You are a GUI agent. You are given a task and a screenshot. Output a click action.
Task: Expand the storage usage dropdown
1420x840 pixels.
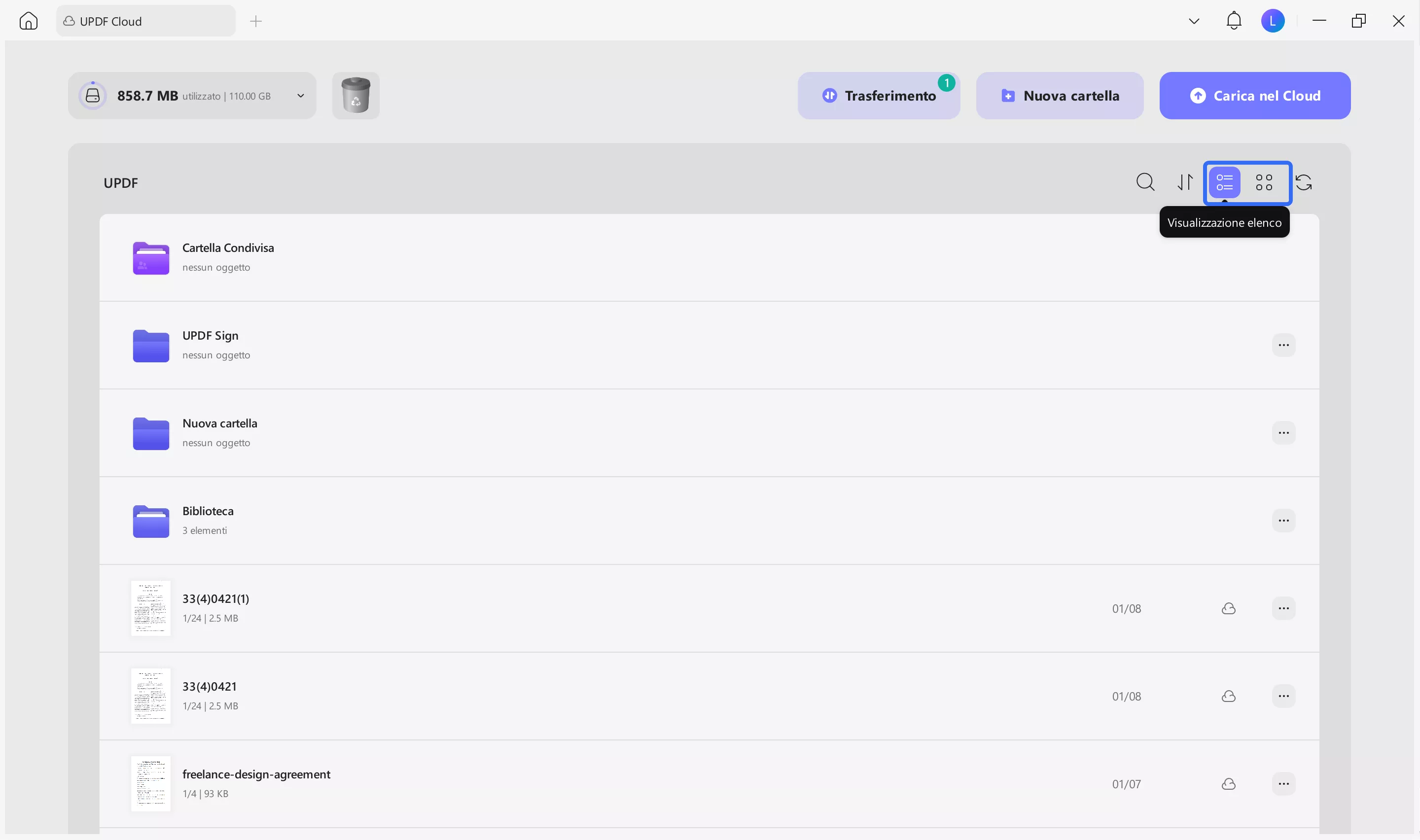pyautogui.click(x=300, y=95)
